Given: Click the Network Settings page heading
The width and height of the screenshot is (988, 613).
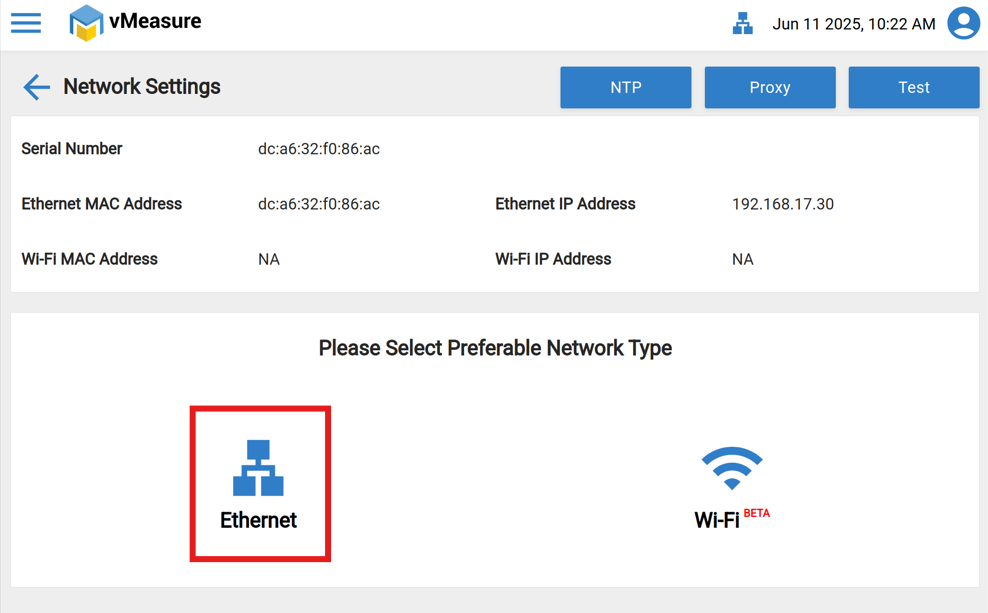Looking at the screenshot, I should click(x=142, y=87).
